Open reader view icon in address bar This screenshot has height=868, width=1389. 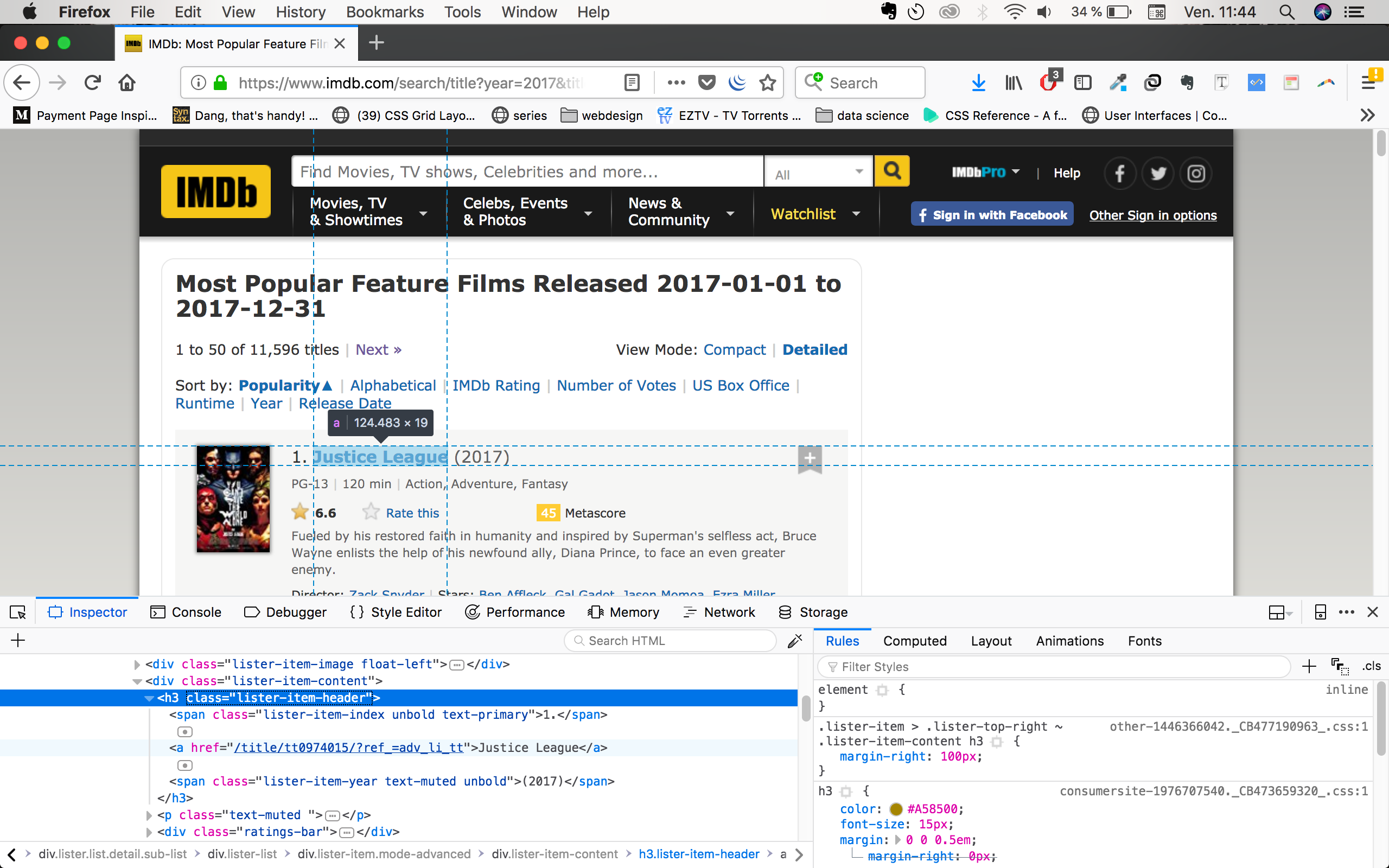[632, 82]
